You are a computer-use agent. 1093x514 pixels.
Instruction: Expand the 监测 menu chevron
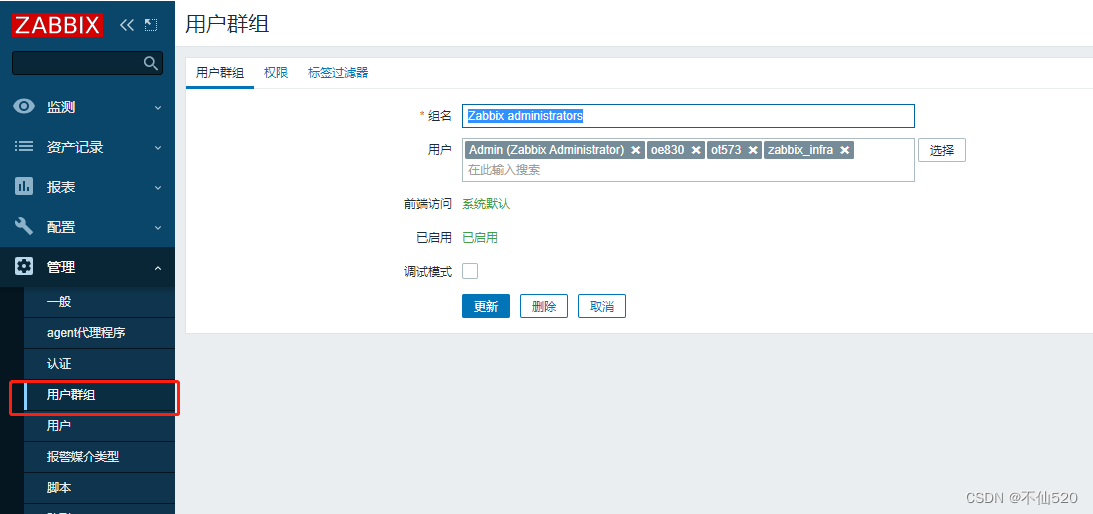158,107
